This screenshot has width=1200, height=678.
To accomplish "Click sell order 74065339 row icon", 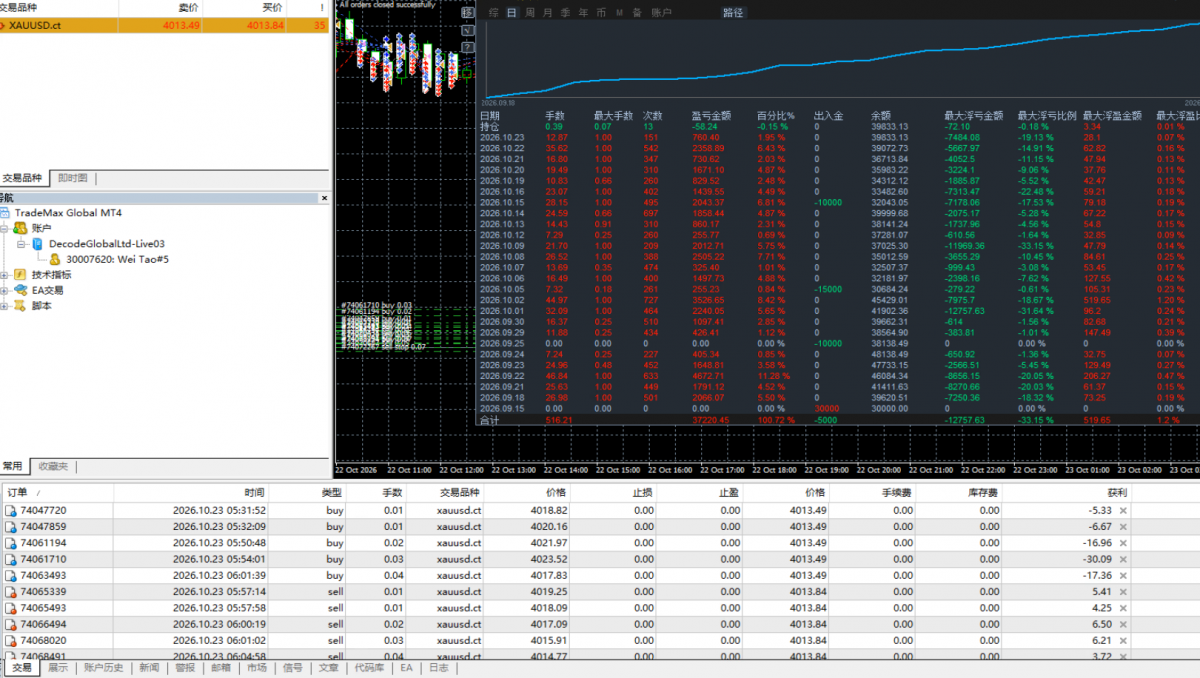I will point(11,592).
